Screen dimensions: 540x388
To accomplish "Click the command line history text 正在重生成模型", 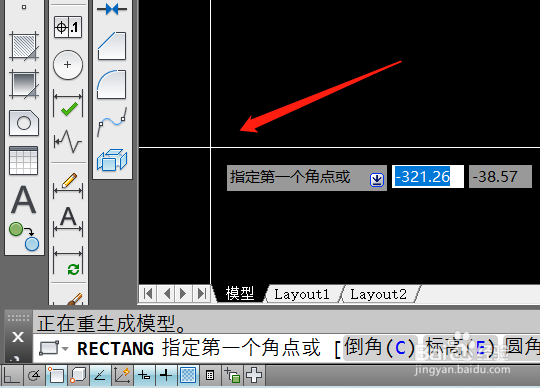I will pos(112,323).
